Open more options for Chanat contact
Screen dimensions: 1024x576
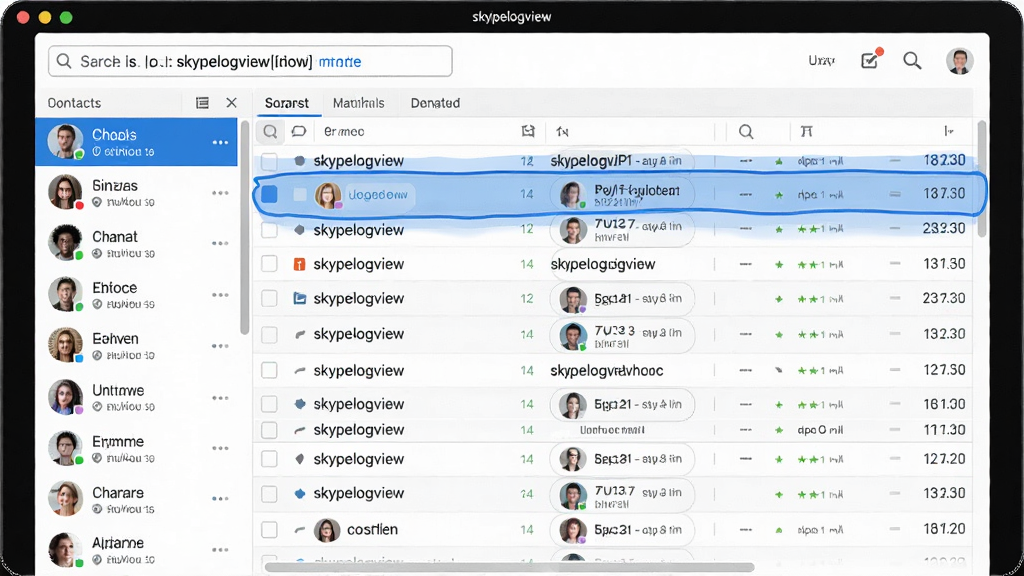coord(220,244)
